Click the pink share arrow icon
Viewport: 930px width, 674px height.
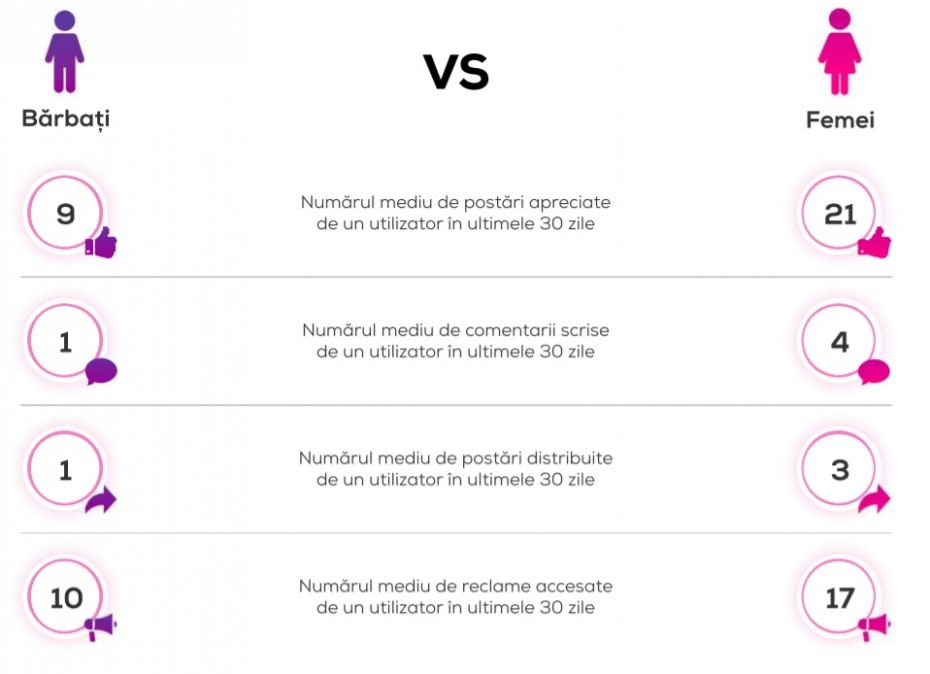coord(874,500)
